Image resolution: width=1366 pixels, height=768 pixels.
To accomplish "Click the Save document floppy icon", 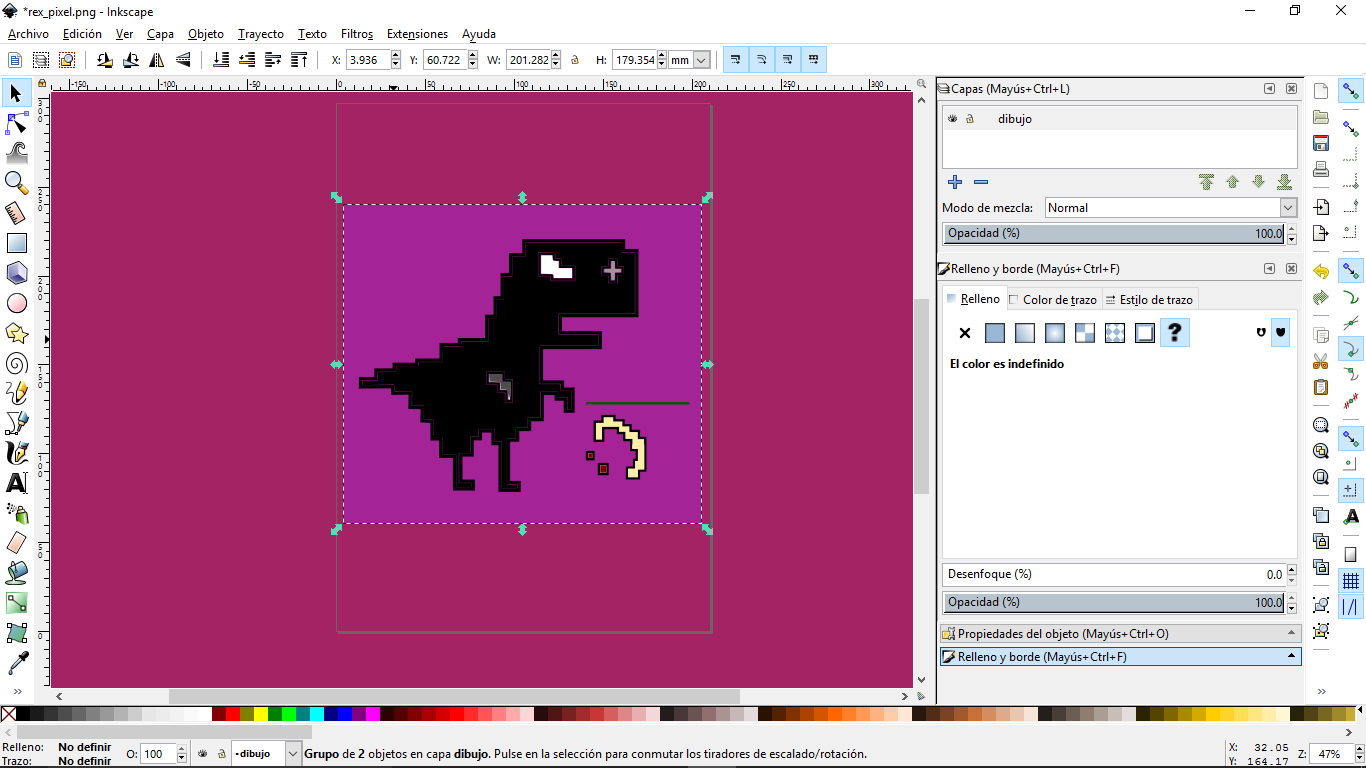I will pos(1321,143).
